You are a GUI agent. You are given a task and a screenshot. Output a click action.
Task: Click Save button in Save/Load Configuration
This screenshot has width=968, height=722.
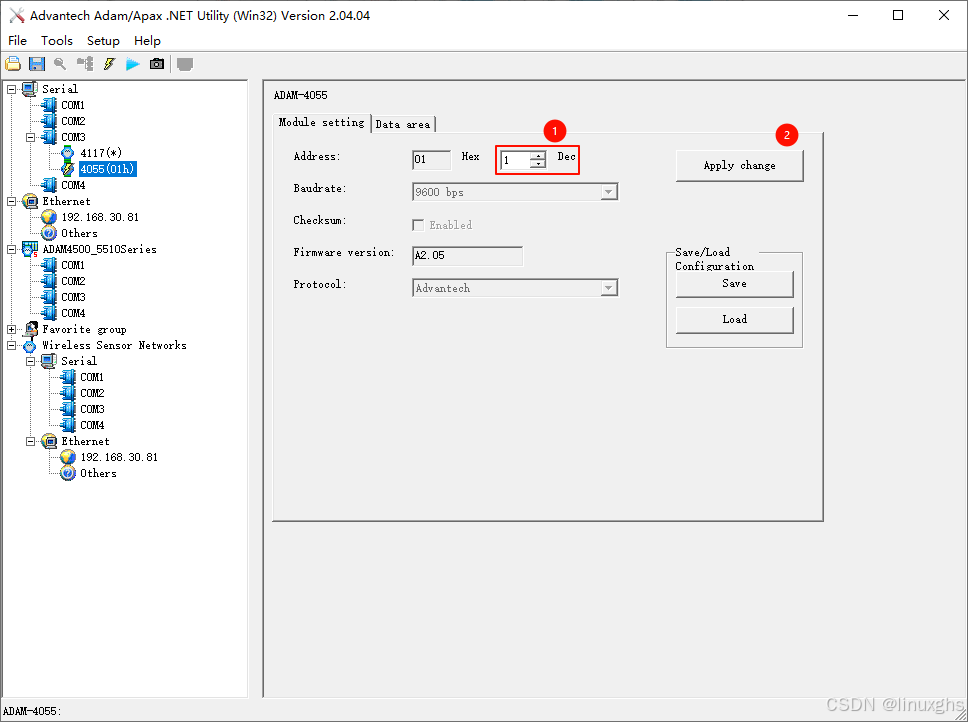coord(735,284)
